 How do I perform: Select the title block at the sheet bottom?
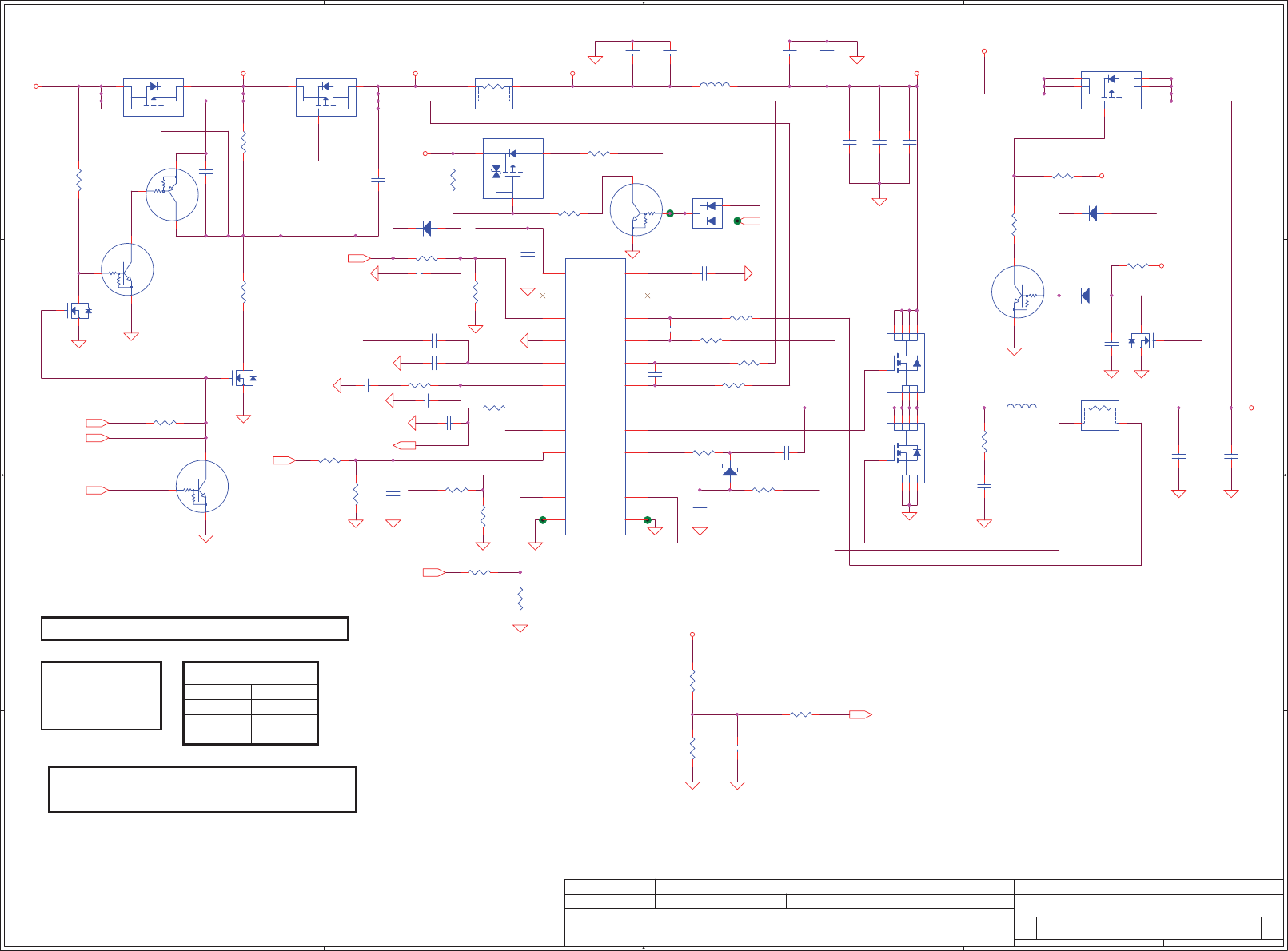click(924, 913)
